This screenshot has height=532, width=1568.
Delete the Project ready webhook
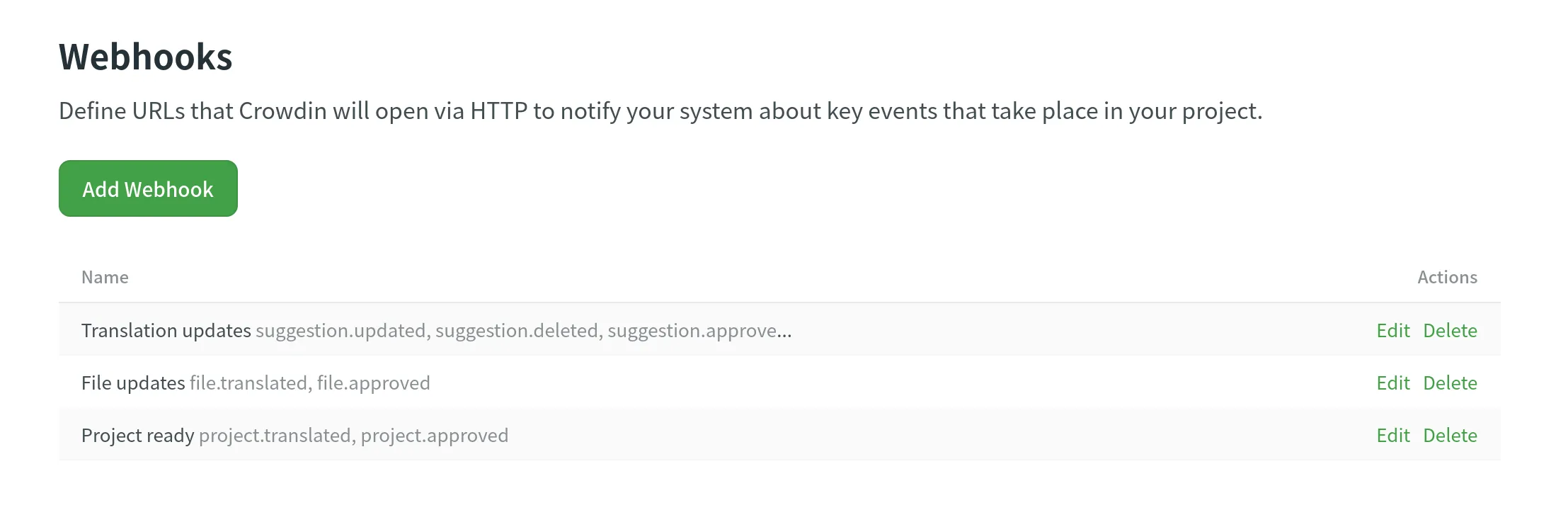pos(1450,435)
